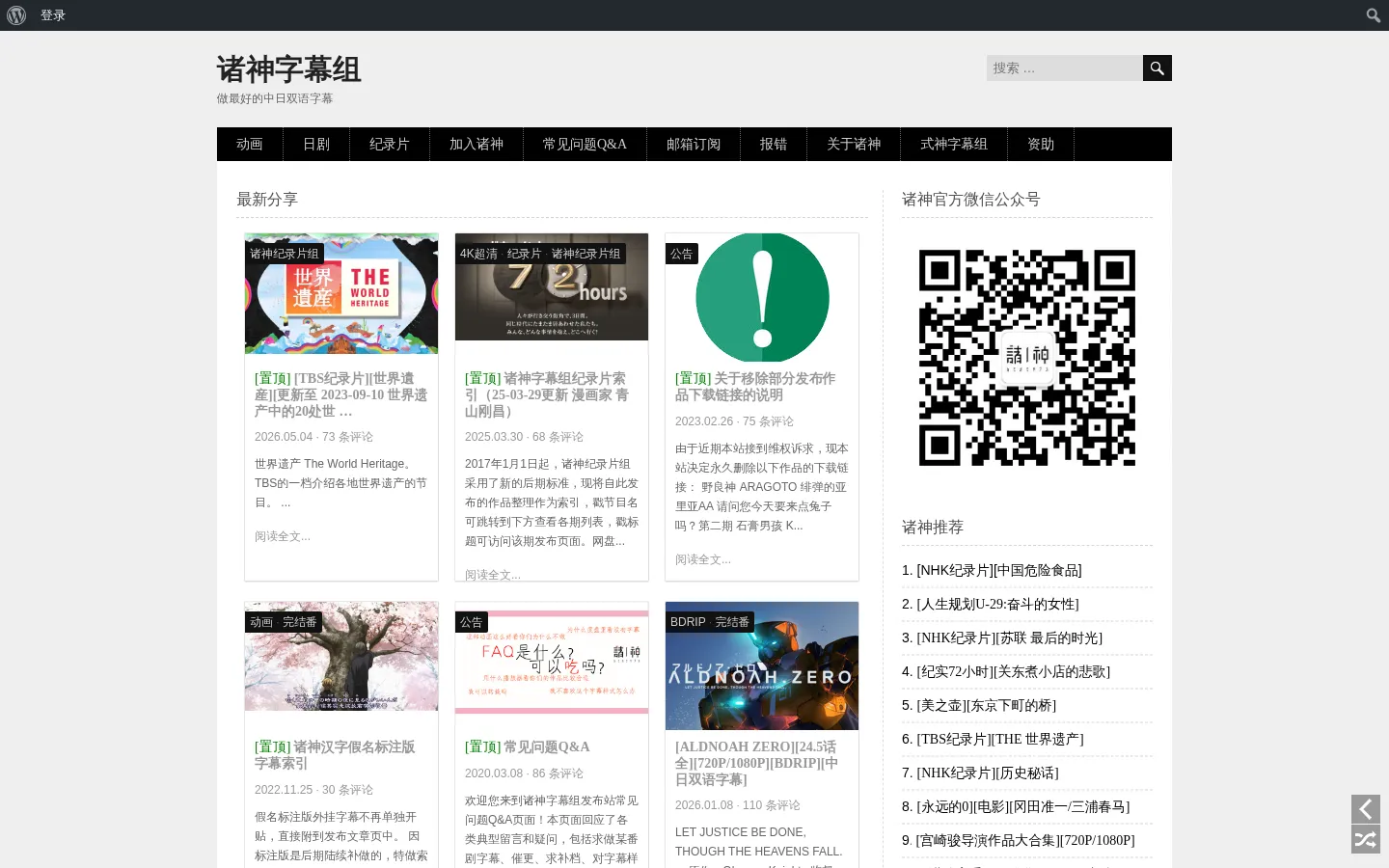Click 阅读全文 under the World Heritage post
The image size is (1389, 868).
tap(283, 536)
